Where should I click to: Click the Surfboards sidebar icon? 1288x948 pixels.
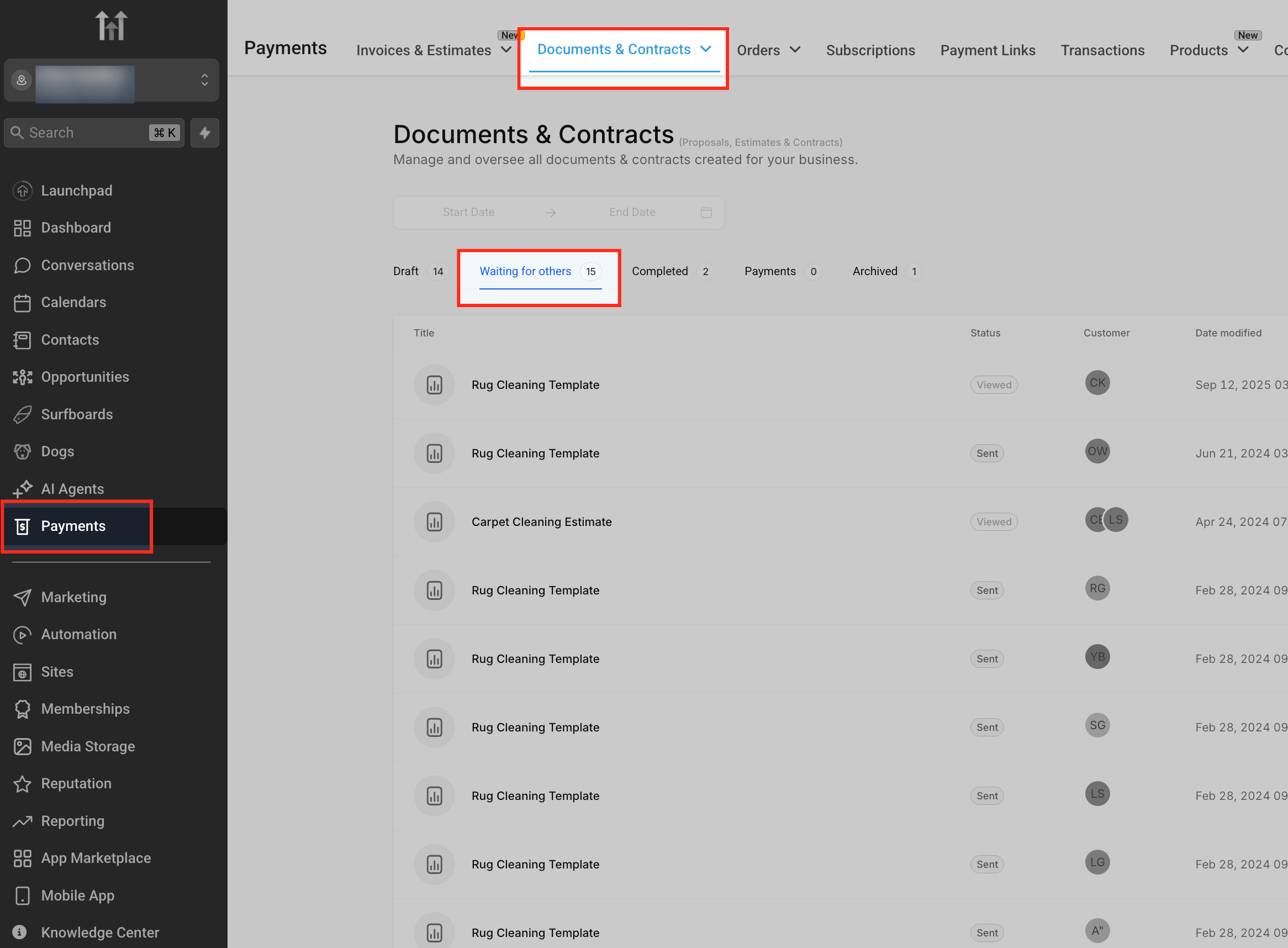pos(23,414)
